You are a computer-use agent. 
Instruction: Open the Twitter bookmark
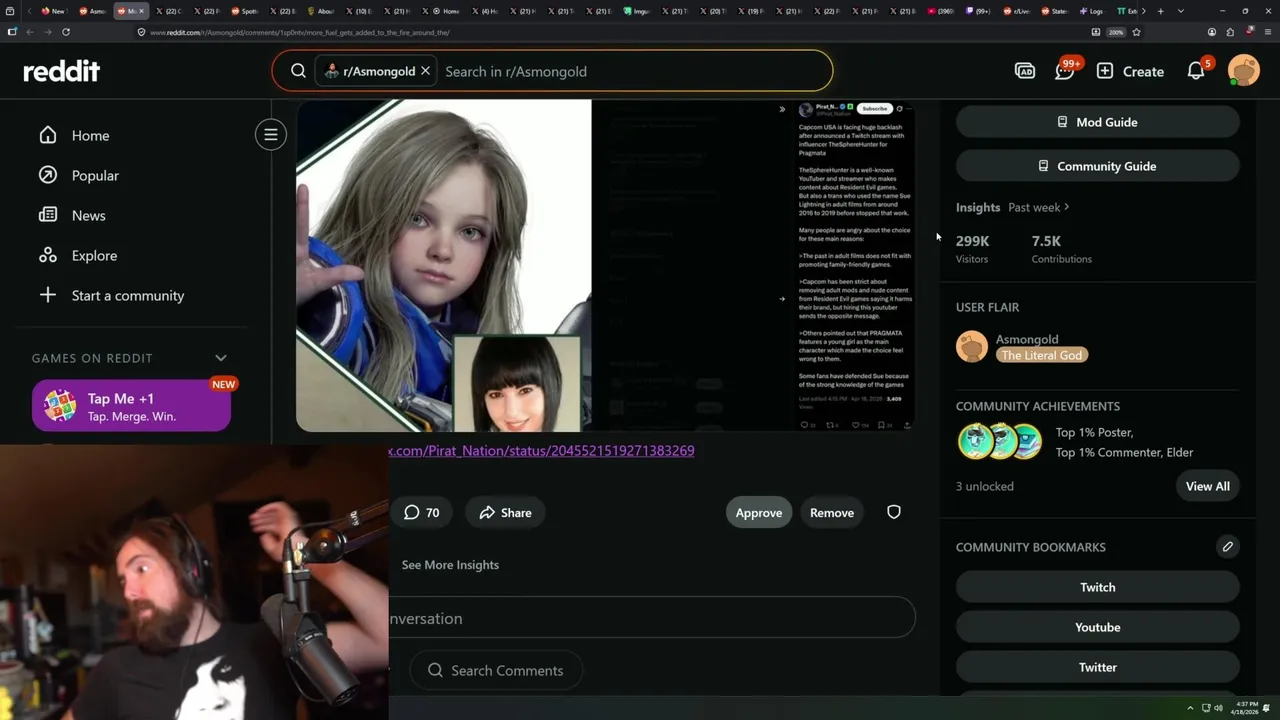click(1098, 667)
